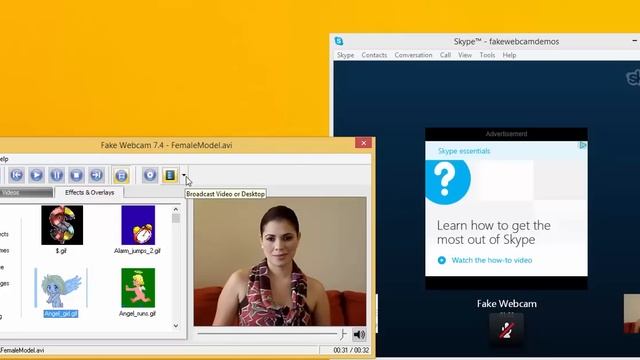
Task: Click the Fake Webcam contact name in Skype
Action: [507, 304]
